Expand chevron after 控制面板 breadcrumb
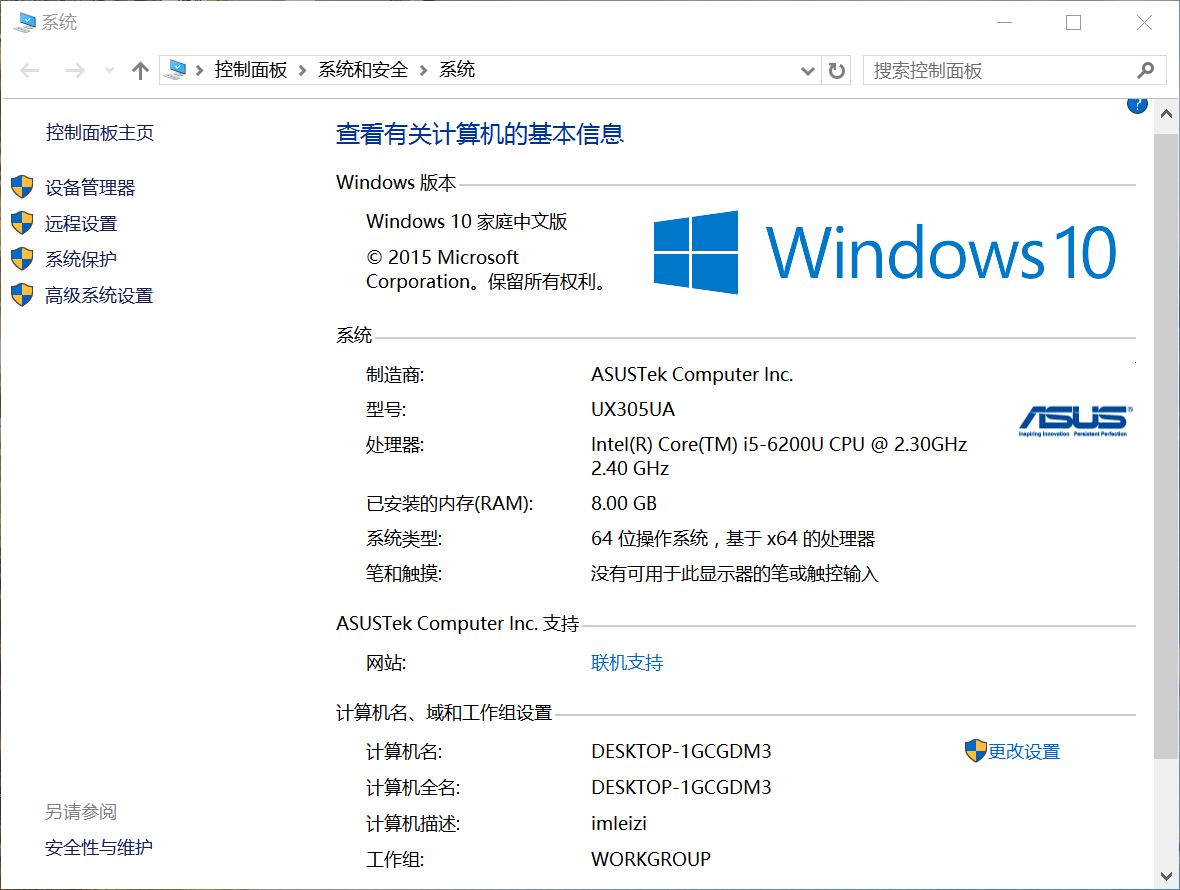 tap(303, 71)
